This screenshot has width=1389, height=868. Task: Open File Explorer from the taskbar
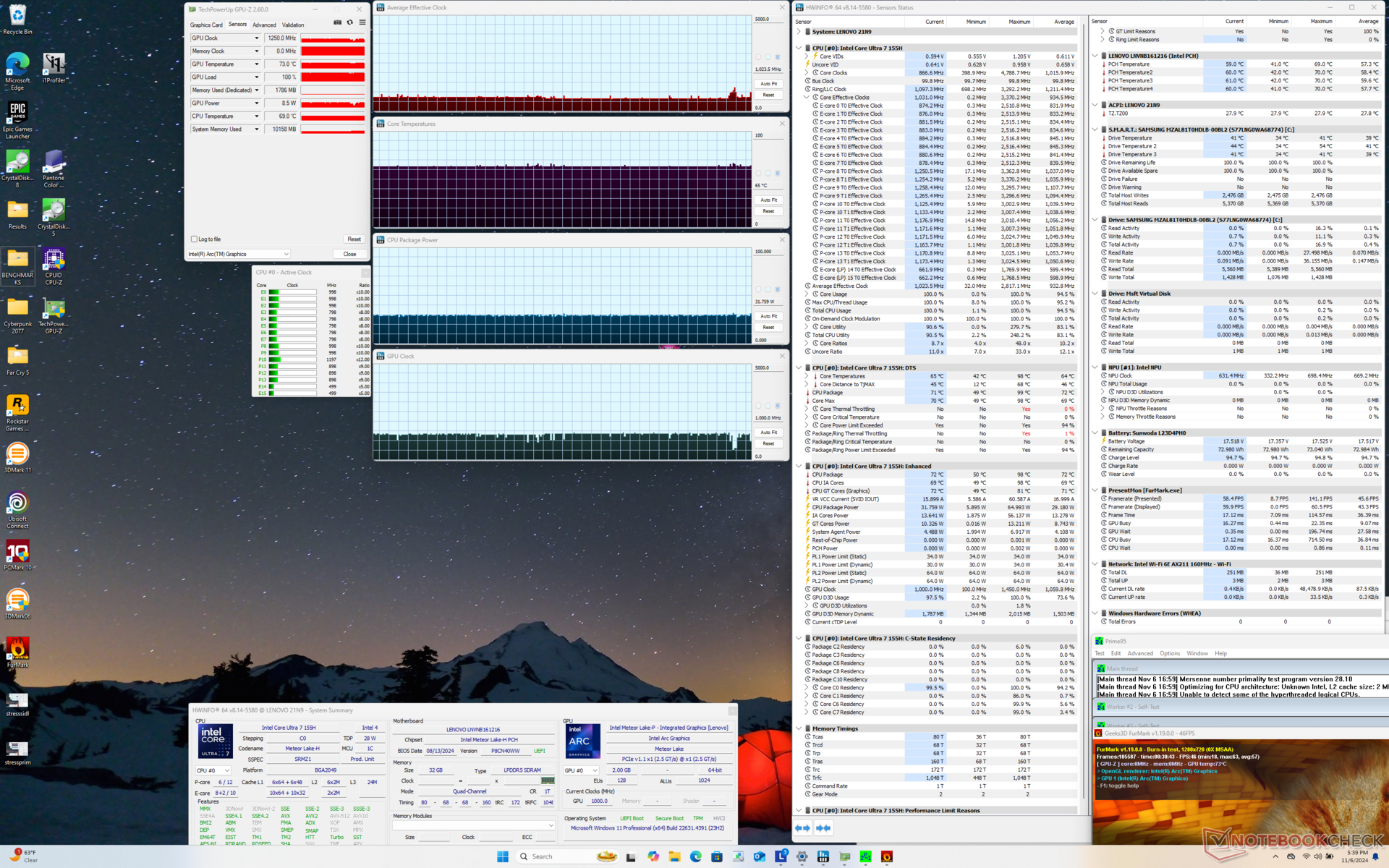[x=674, y=856]
